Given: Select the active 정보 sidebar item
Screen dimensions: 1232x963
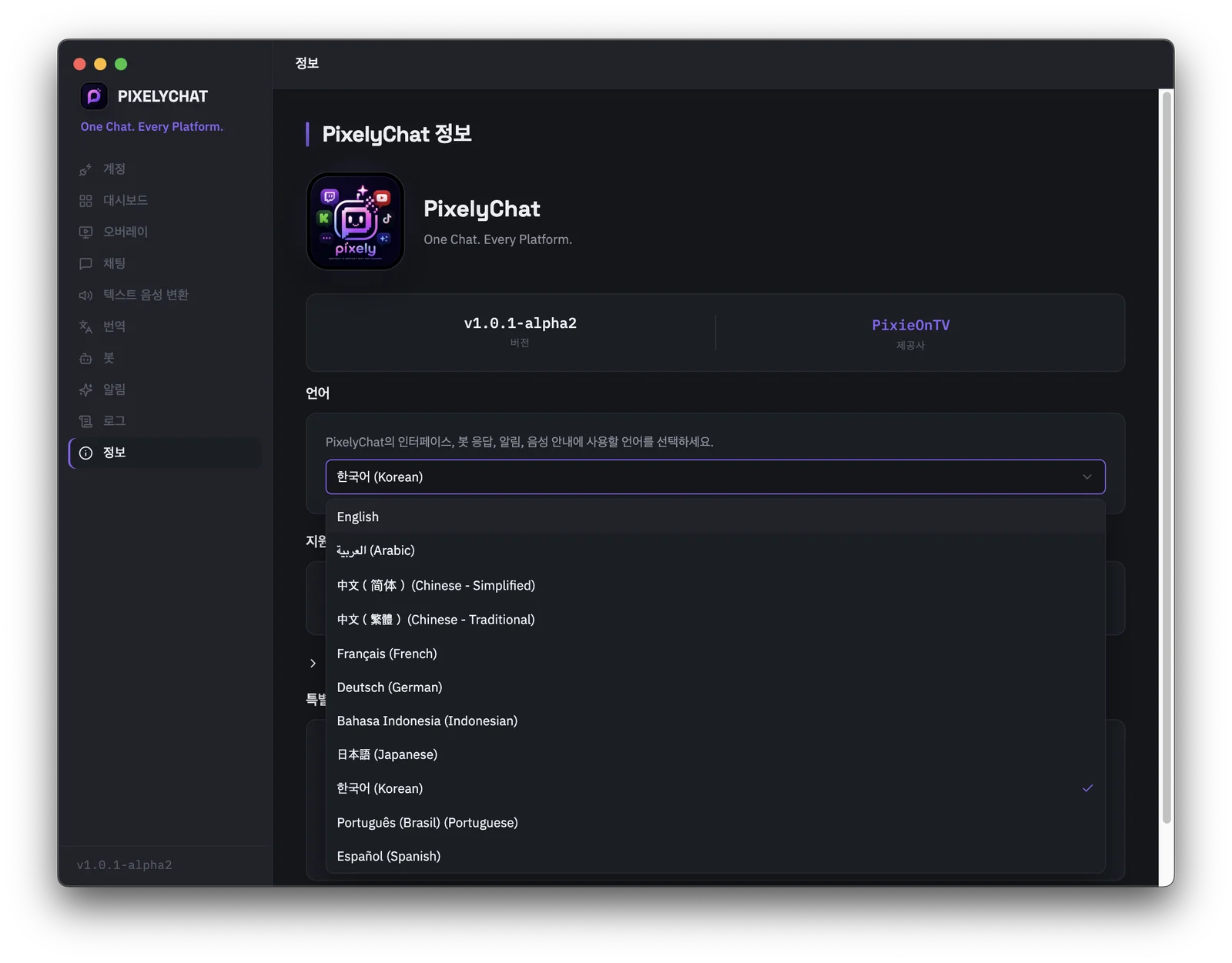Looking at the screenshot, I should click(166, 453).
